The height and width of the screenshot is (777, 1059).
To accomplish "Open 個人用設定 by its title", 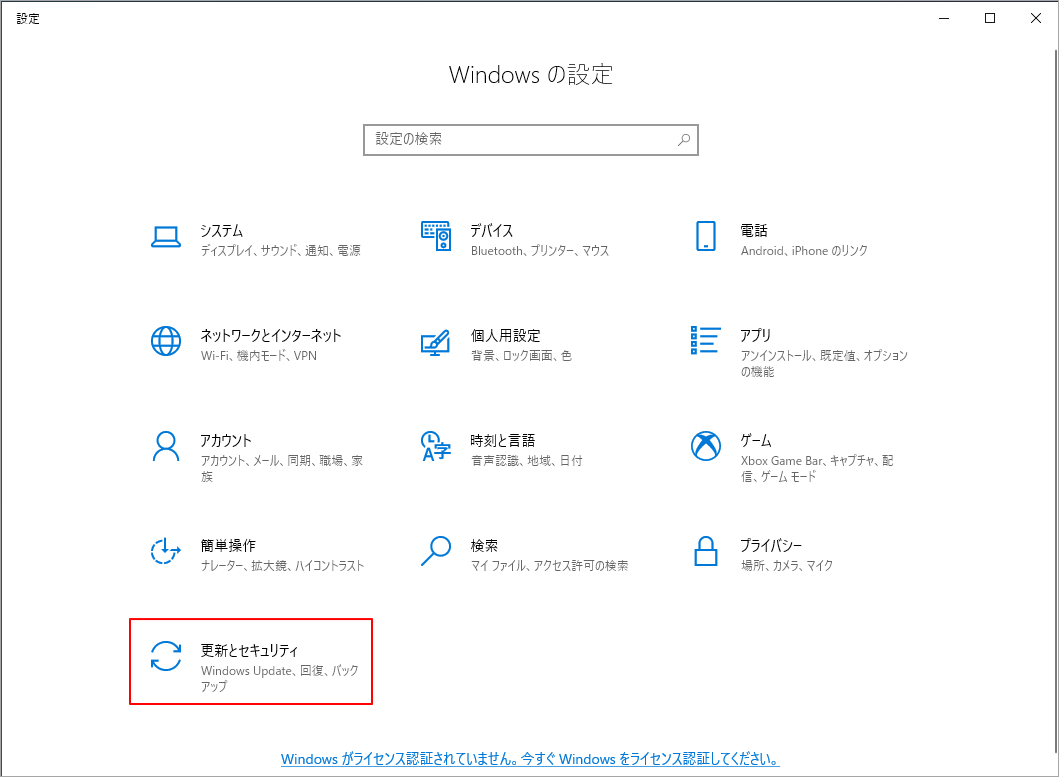I will pyautogui.click(x=505, y=335).
